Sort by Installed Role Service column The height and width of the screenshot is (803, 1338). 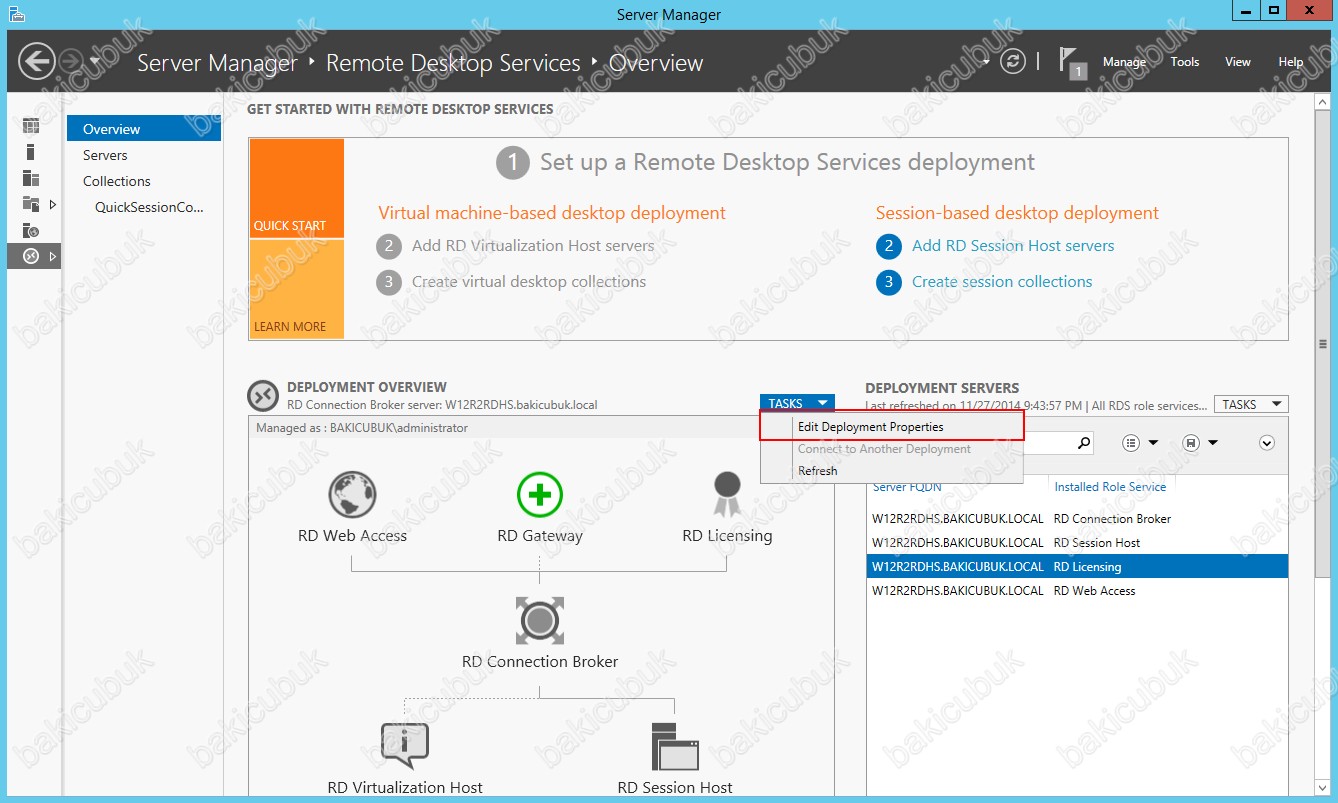1110,486
